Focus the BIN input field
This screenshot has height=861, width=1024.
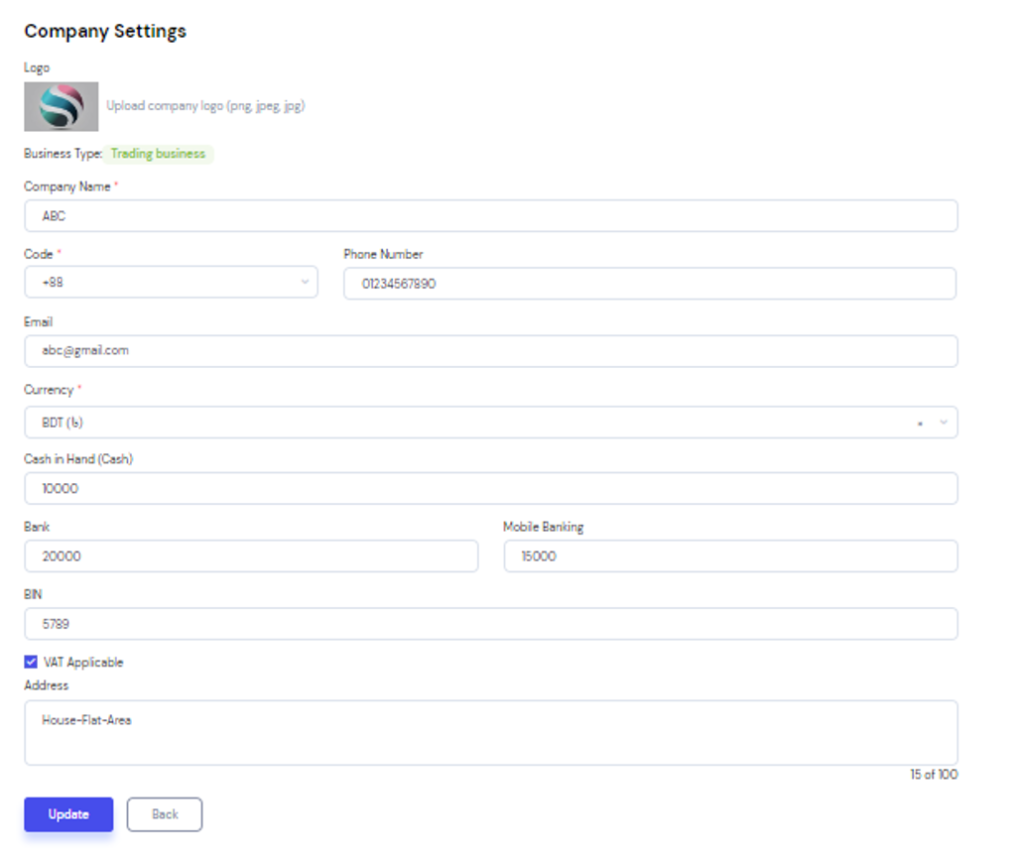pos(491,624)
